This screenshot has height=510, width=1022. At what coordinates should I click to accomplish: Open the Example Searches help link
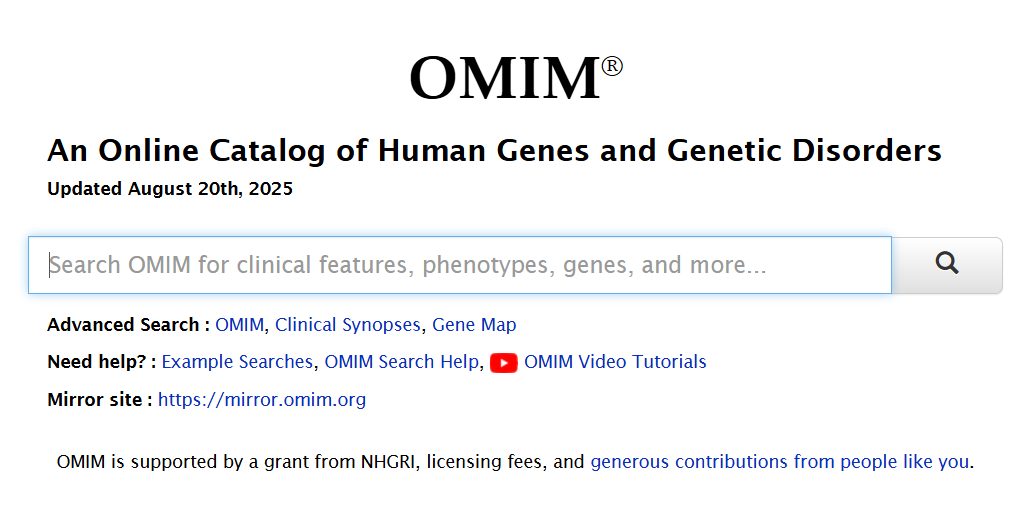[x=237, y=362]
